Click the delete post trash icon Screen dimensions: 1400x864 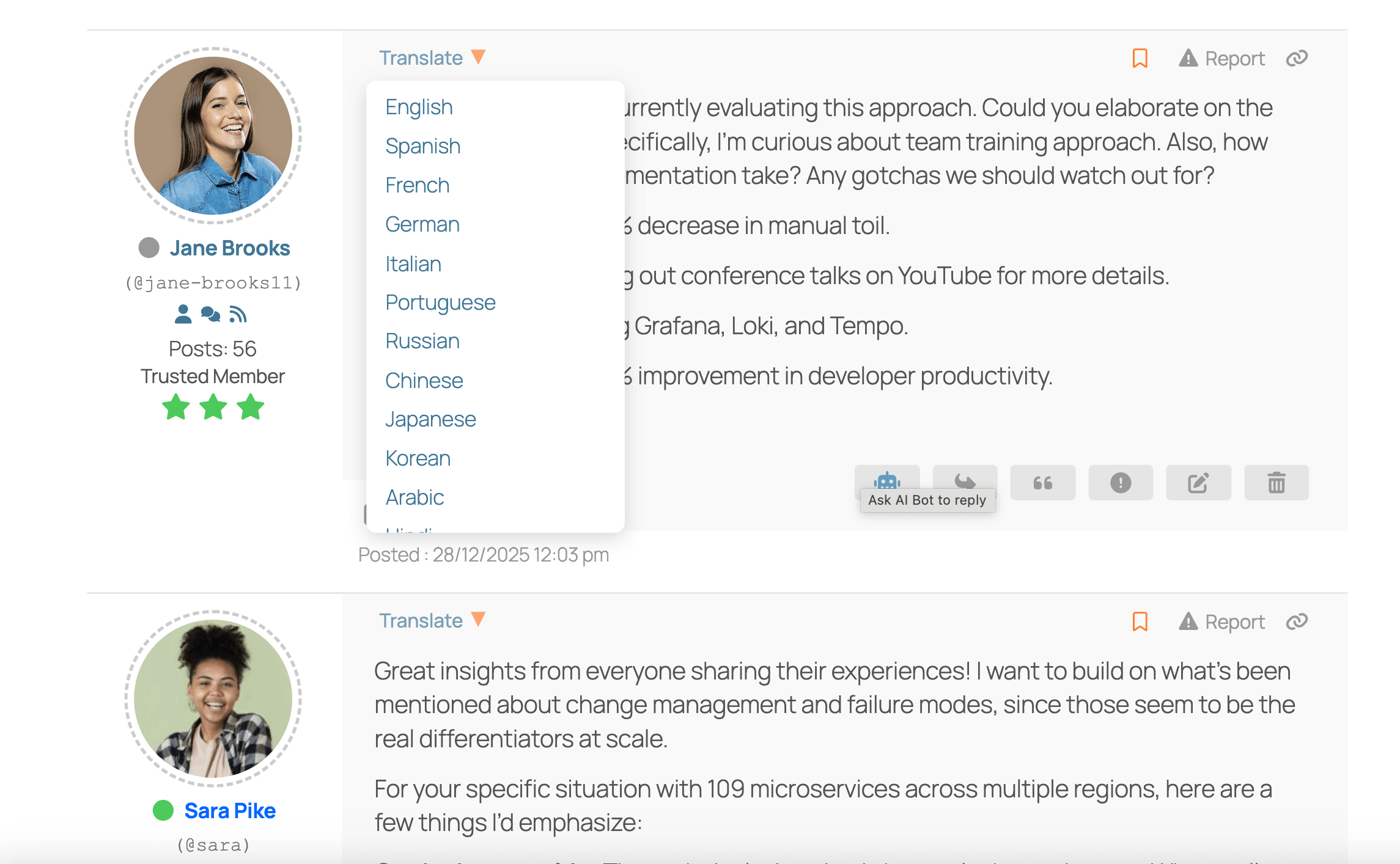pyautogui.click(x=1276, y=483)
